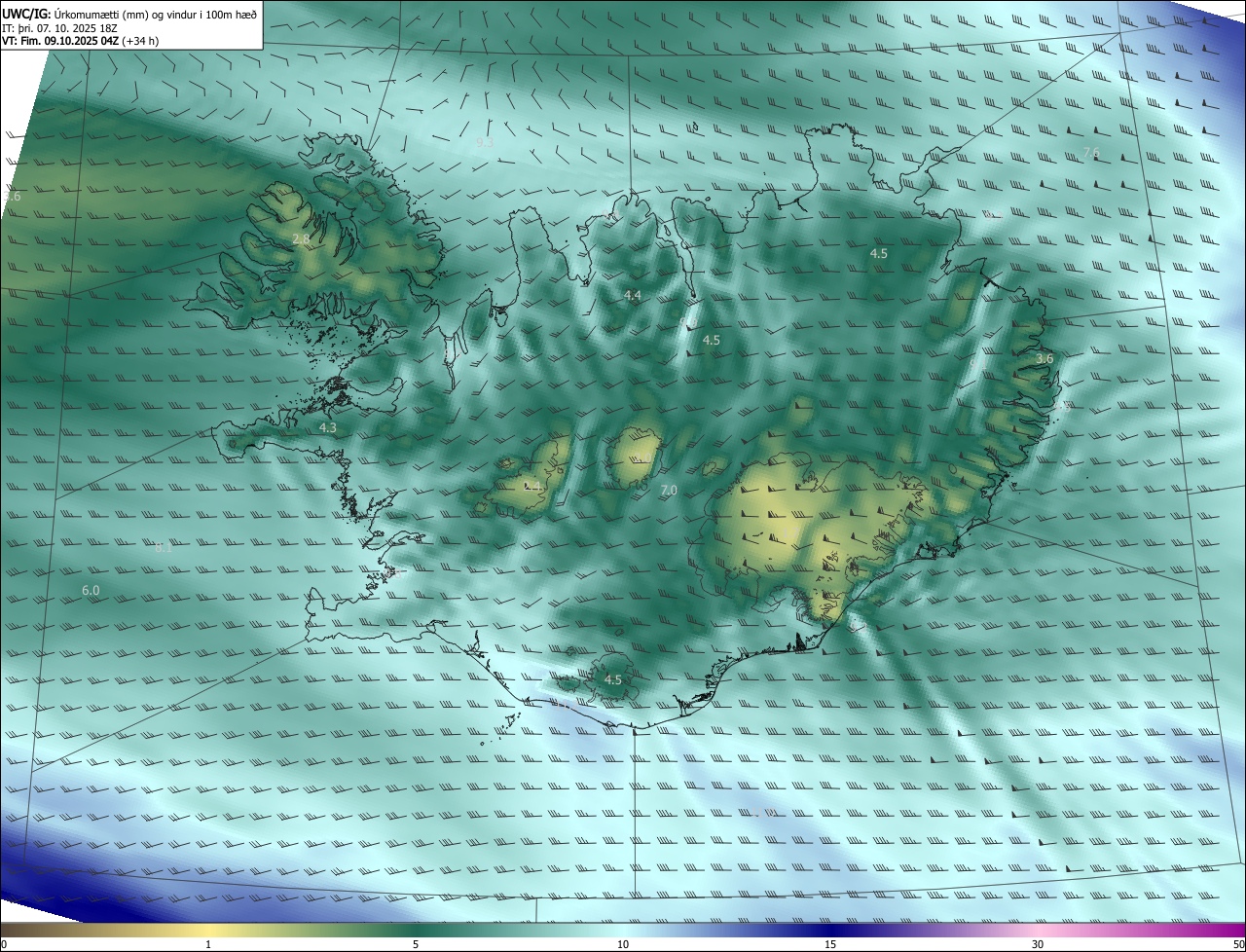Screen dimensions: 1246x952
Task: Click the colorbar tick label 1
Action: coord(208,944)
